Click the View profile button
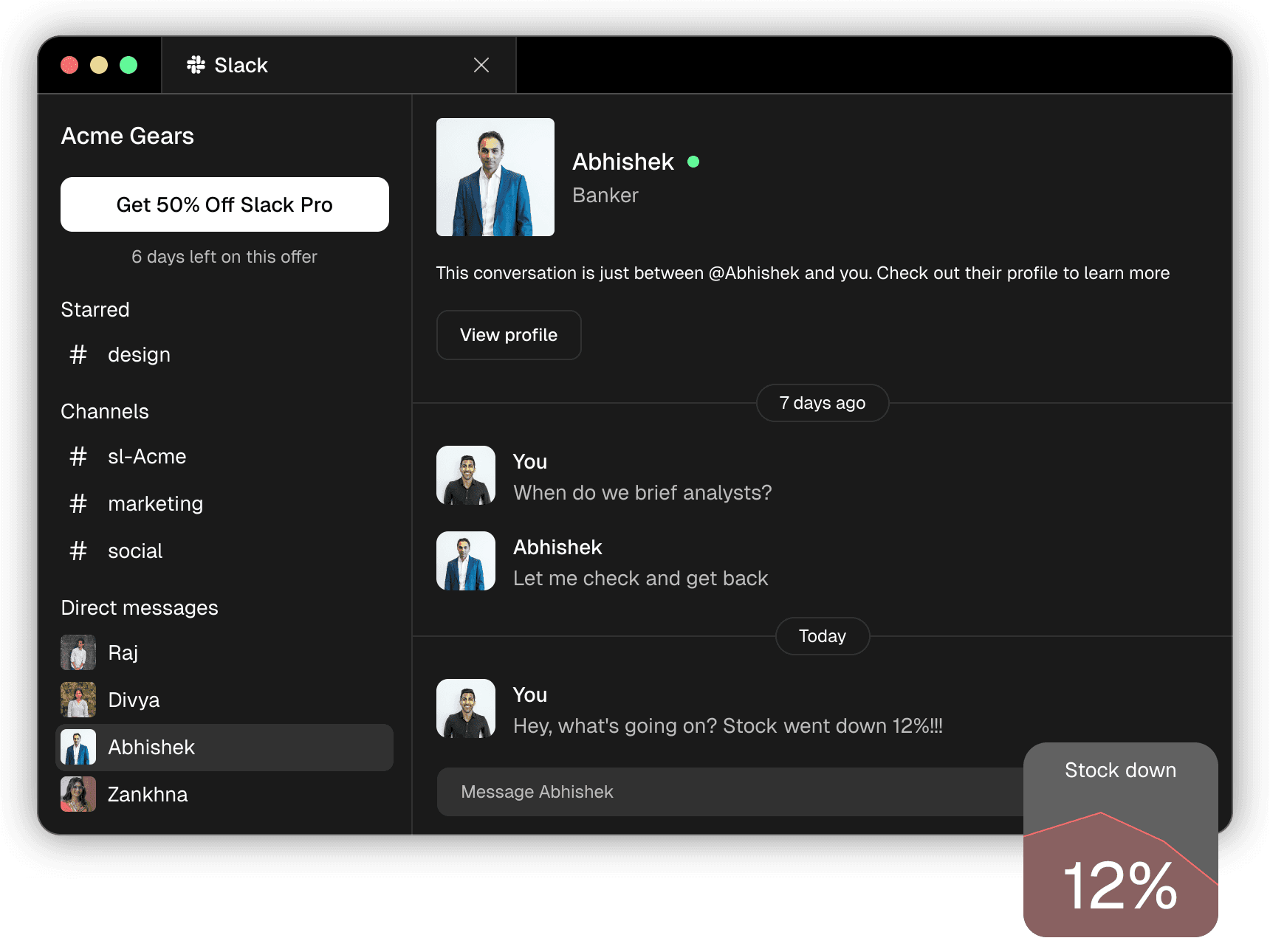The height and width of the screenshot is (952, 1270). click(509, 335)
